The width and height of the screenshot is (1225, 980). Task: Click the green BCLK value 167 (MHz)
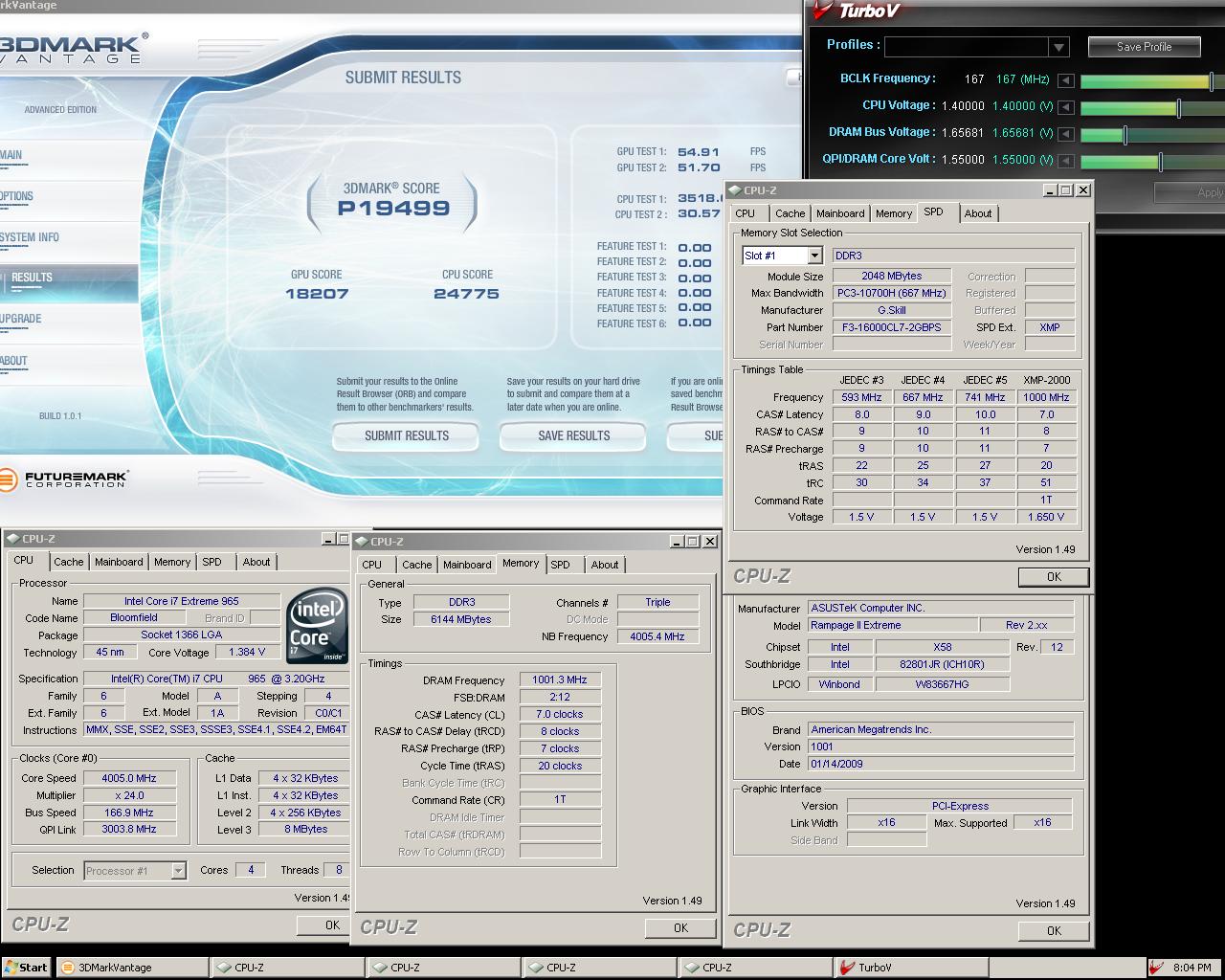click(x=1022, y=80)
